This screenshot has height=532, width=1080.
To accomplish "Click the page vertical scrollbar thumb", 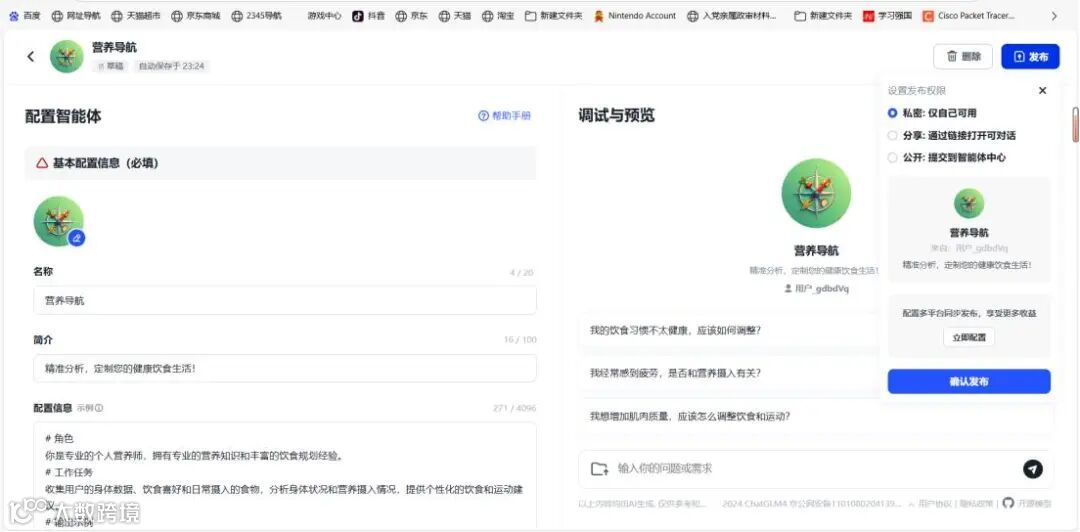I will (x=1075, y=125).
